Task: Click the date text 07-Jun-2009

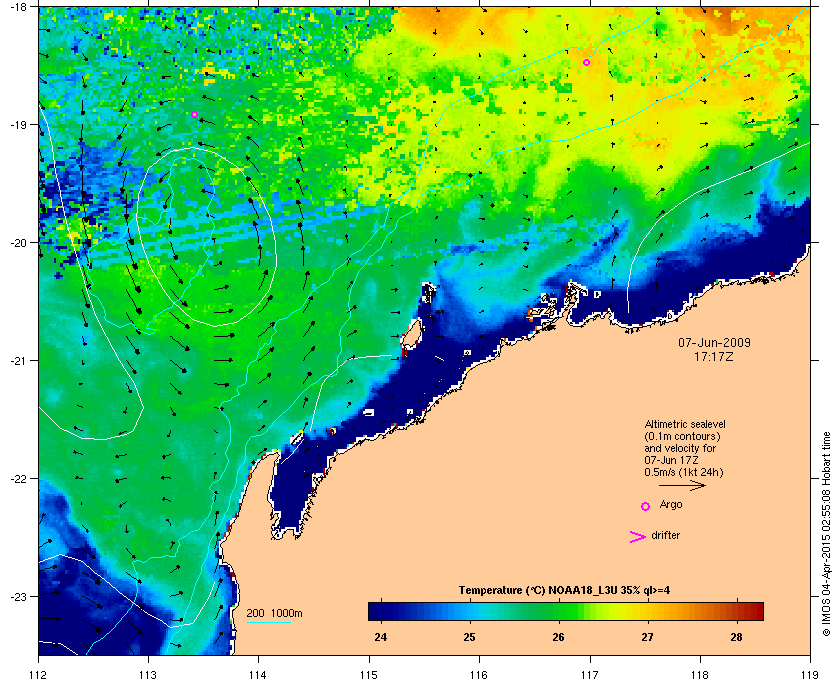Action: point(714,342)
